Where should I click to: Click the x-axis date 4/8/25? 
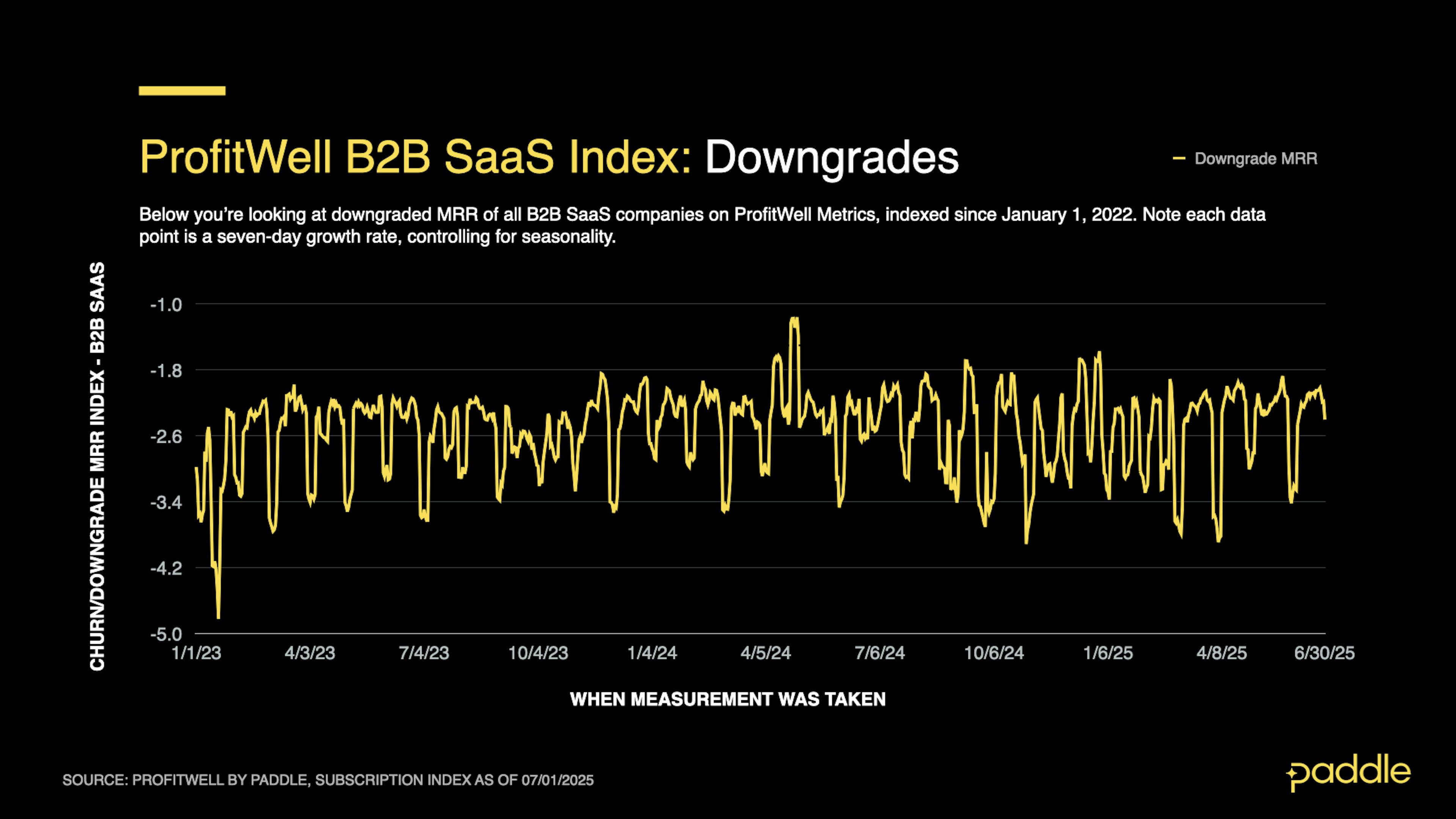pos(1222,653)
